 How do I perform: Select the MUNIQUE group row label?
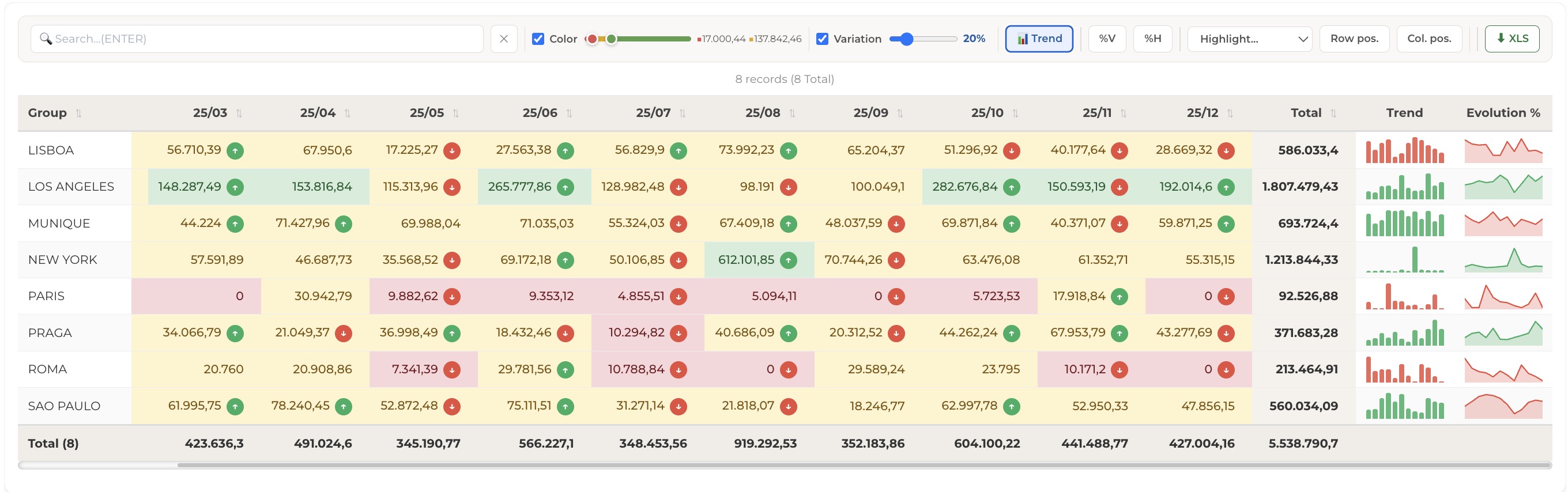click(59, 224)
